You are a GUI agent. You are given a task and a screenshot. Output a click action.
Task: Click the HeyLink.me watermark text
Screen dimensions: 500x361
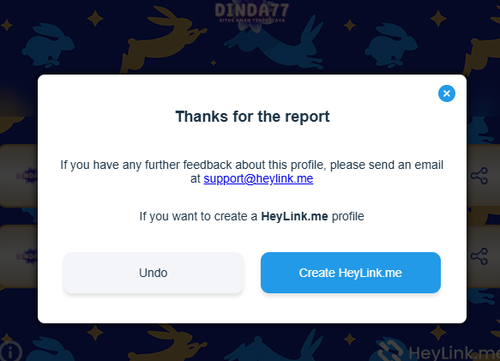click(x=454, y=353)
